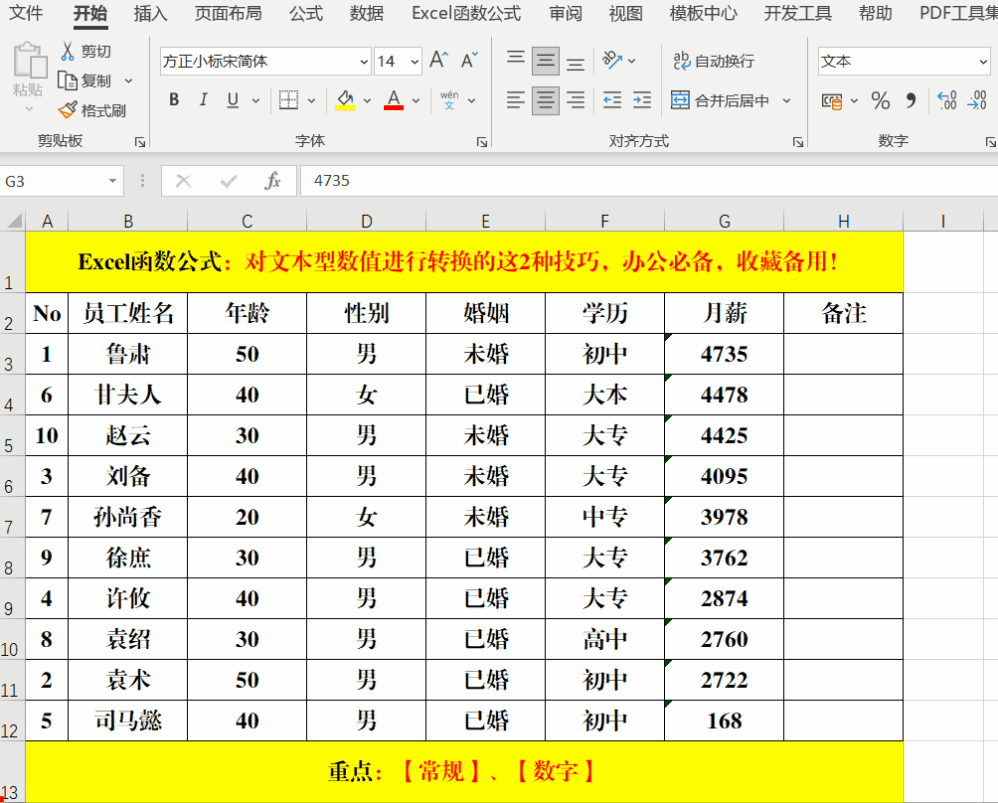The width and height of the screenshot is (998, 803).
Task: Expand the 合并后居中 dropdown arrow
Action: (x=787, y=101)
